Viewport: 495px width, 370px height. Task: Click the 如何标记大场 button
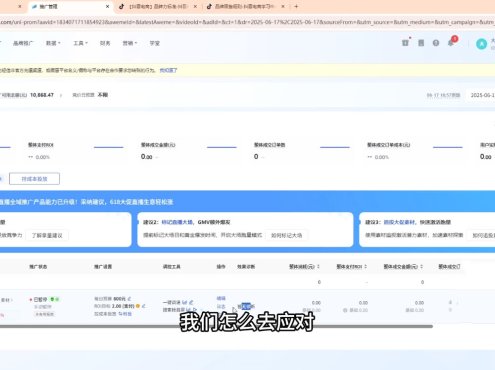[x=287, y=235]
